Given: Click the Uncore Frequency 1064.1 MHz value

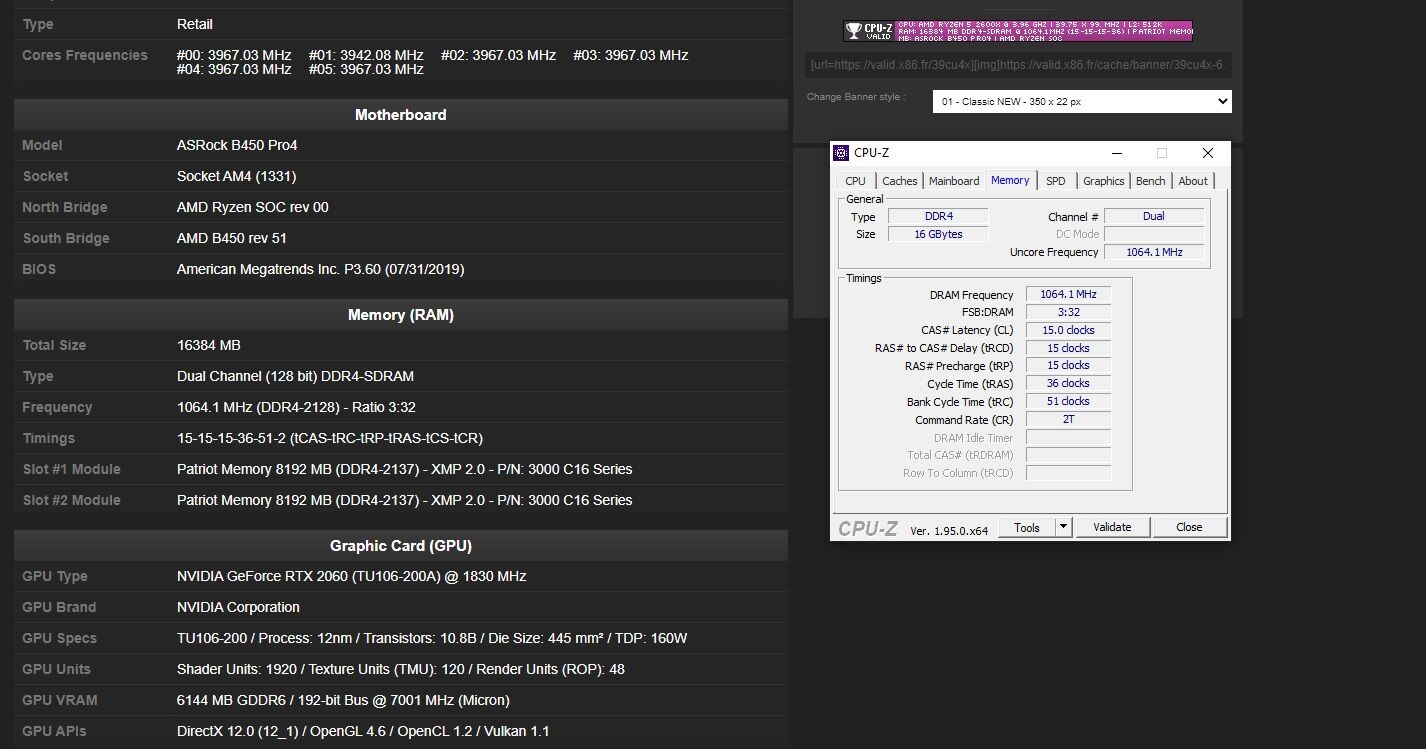Looking at the screenshot, I should (1154, 252).
